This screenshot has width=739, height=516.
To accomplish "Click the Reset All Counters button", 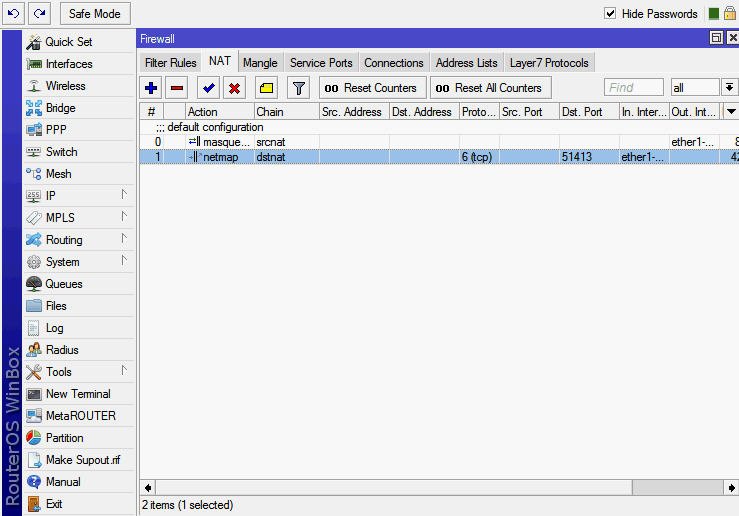I will coord(491,88).
